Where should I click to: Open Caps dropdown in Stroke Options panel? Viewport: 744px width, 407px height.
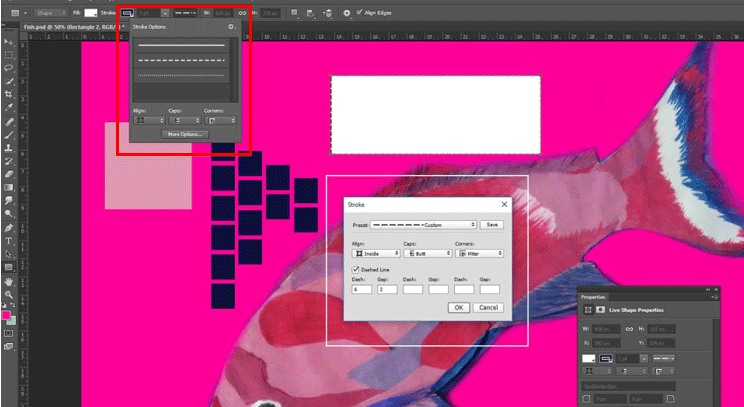tap(185, 120)
